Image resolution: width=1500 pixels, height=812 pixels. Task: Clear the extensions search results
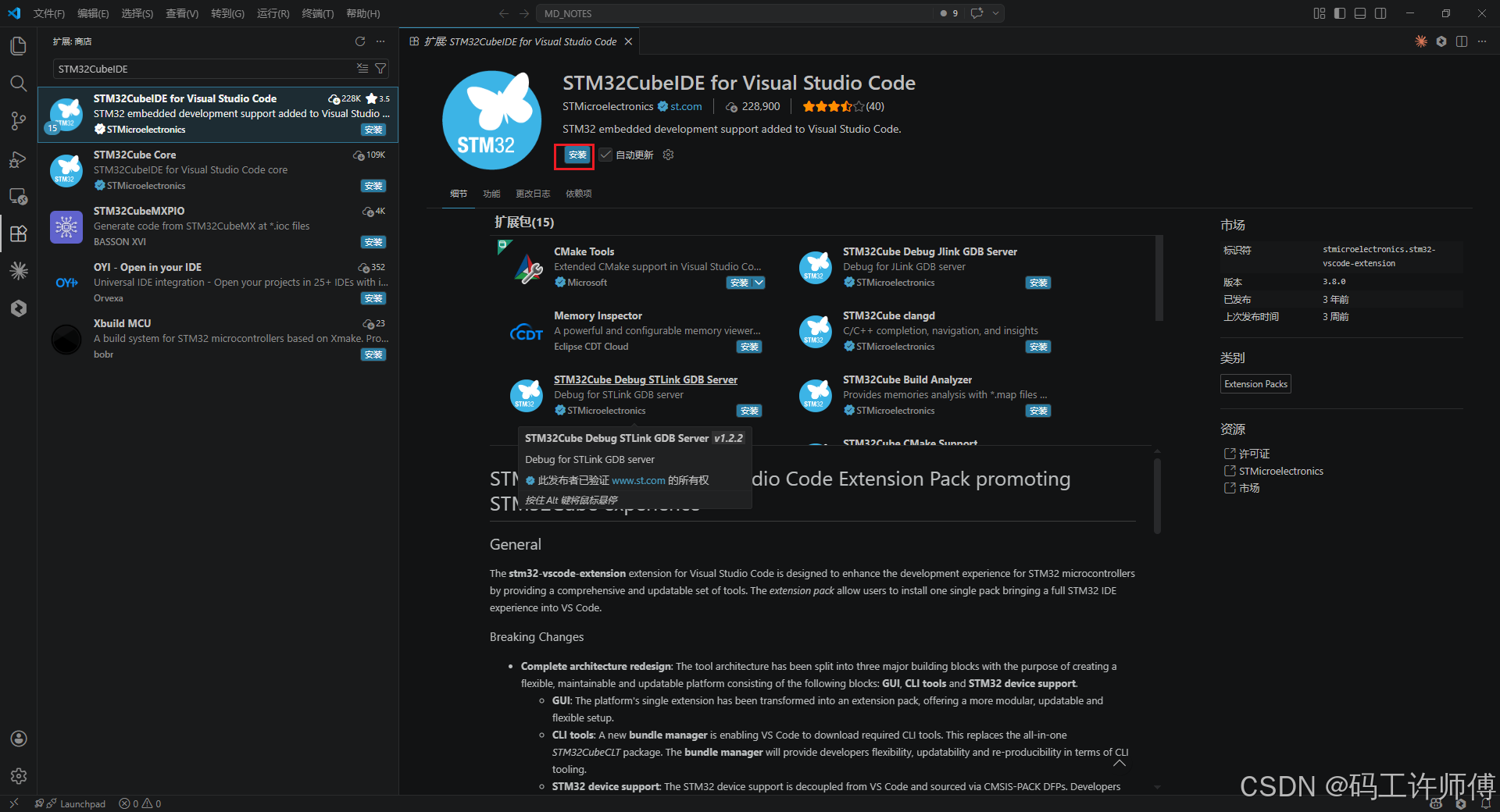[x=362, y=69]
